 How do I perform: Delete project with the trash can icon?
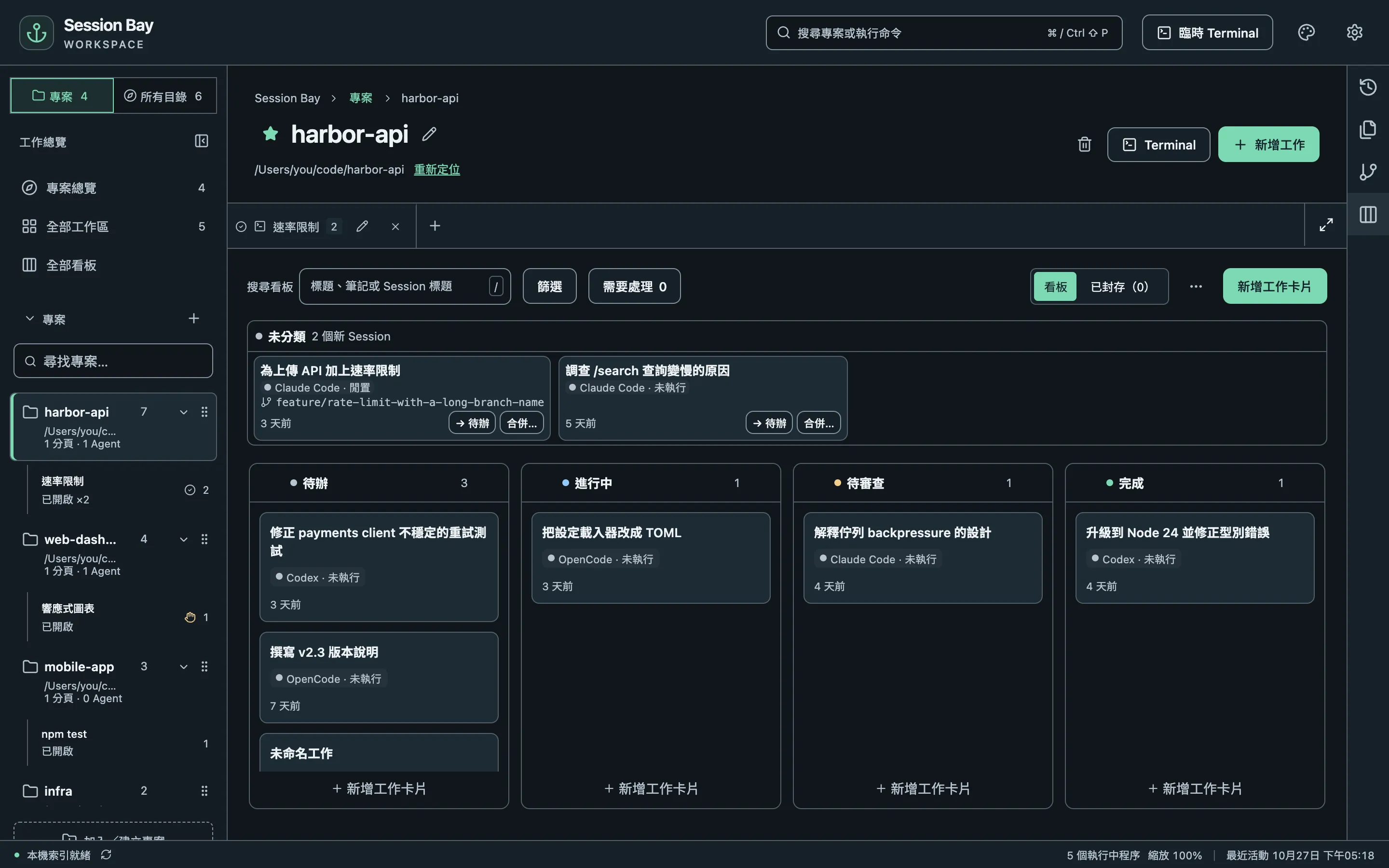click(x=1084, y=145)
